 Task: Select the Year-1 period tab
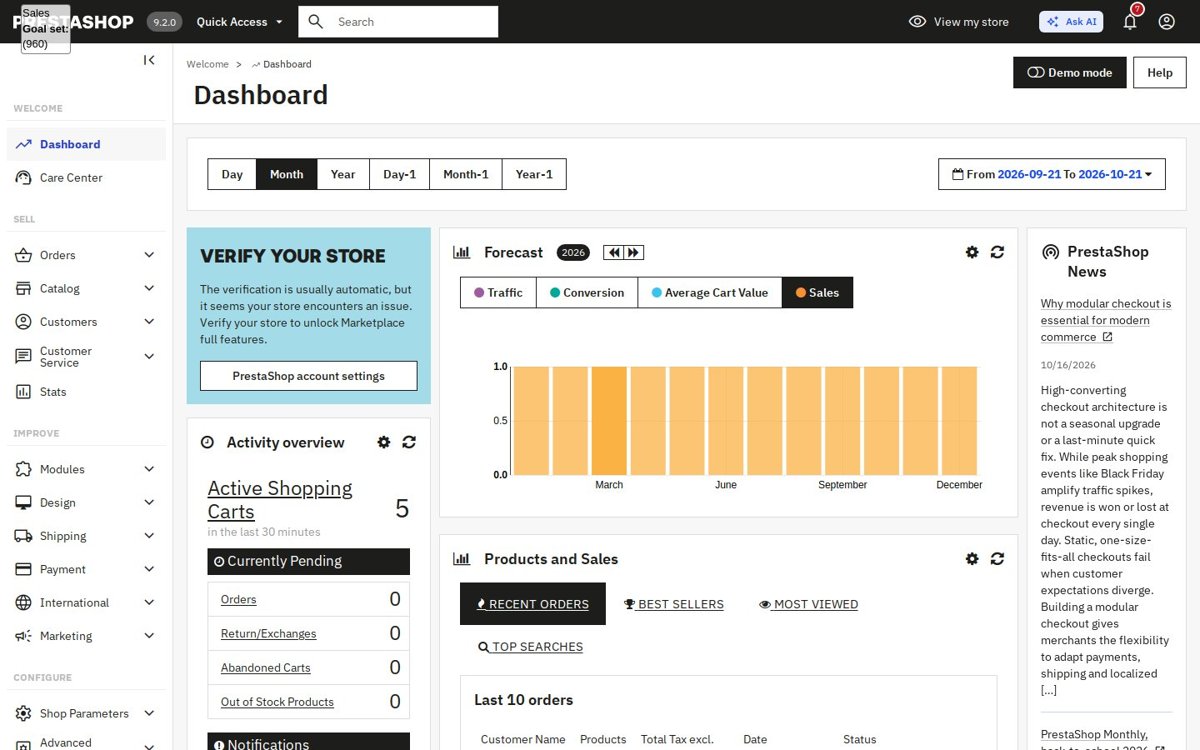click(x=534, y=174)
